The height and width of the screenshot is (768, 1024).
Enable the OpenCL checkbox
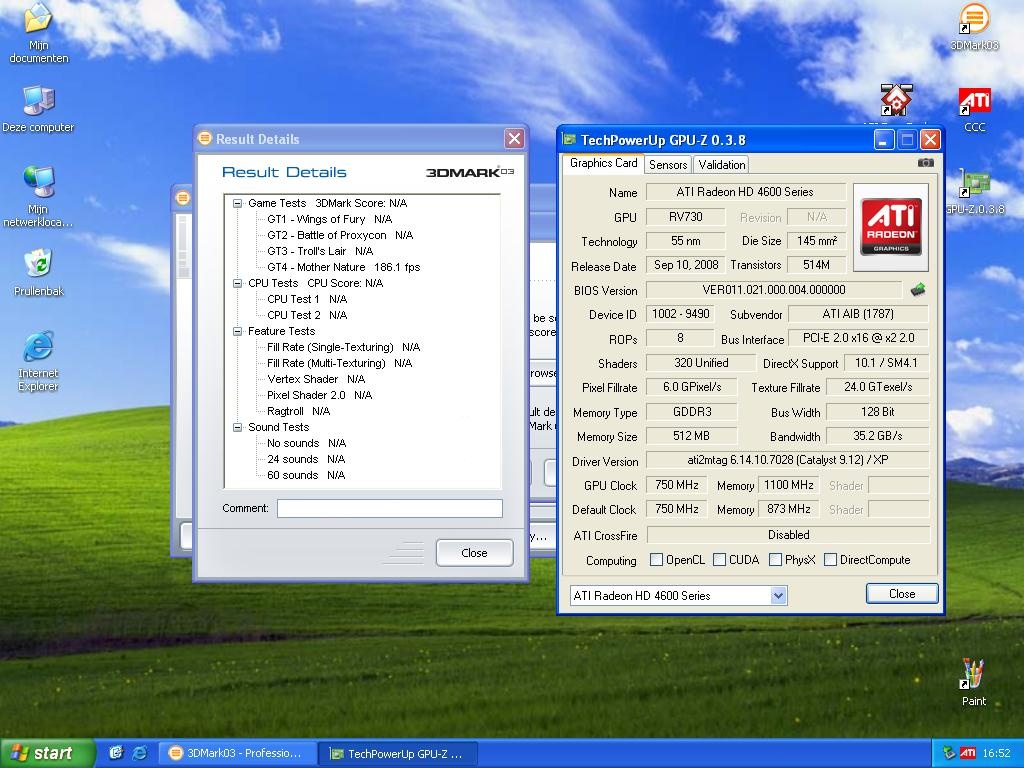(657, 560)
